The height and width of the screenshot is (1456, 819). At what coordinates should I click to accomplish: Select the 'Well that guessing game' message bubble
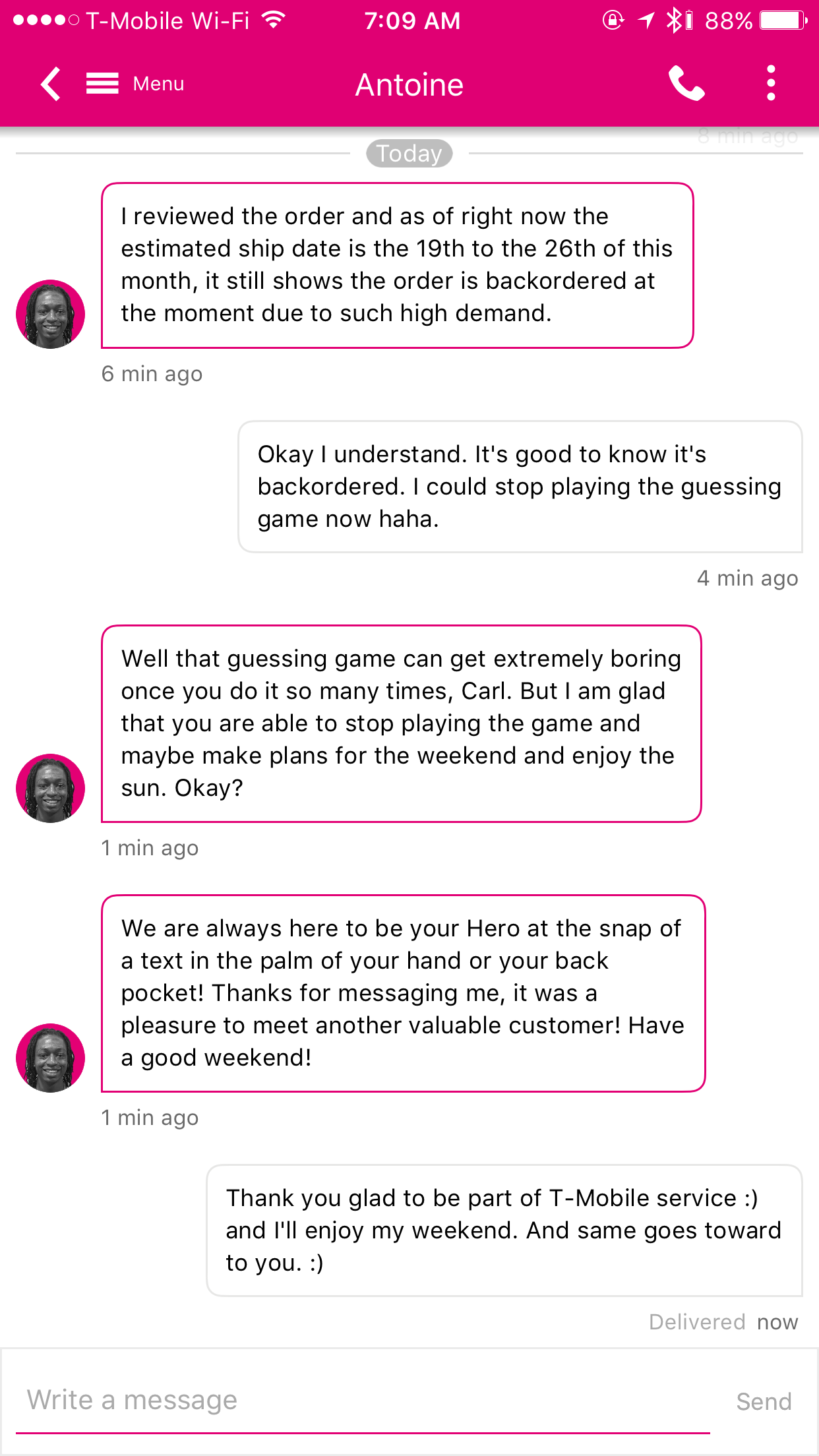(401, 723)
